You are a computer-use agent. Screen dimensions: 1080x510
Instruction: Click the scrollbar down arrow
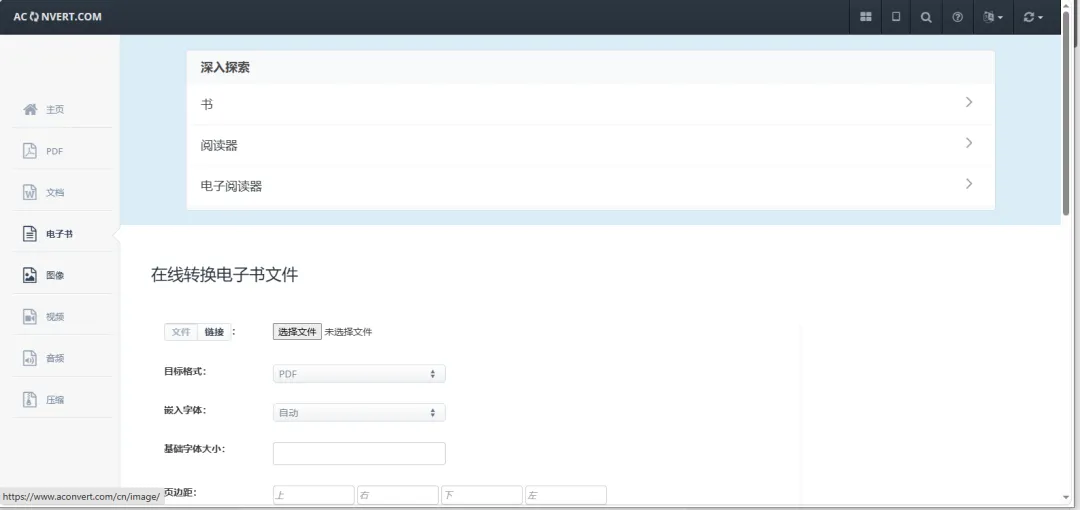click(1067, 497)
